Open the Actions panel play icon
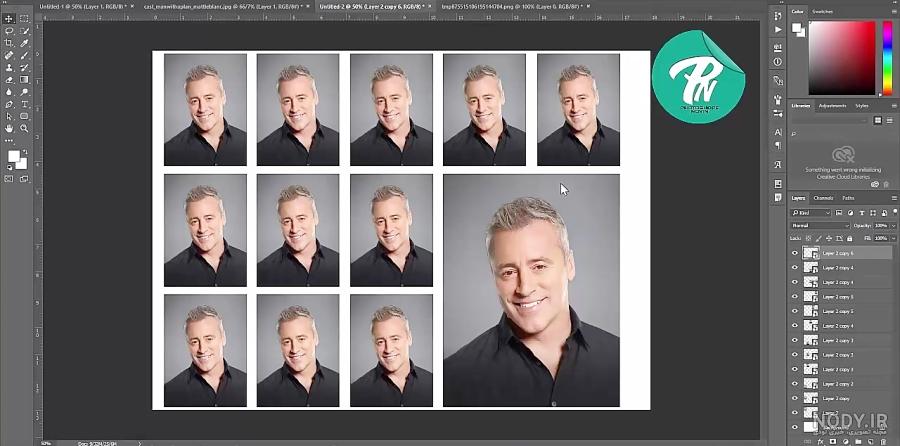 pos(778,29)
